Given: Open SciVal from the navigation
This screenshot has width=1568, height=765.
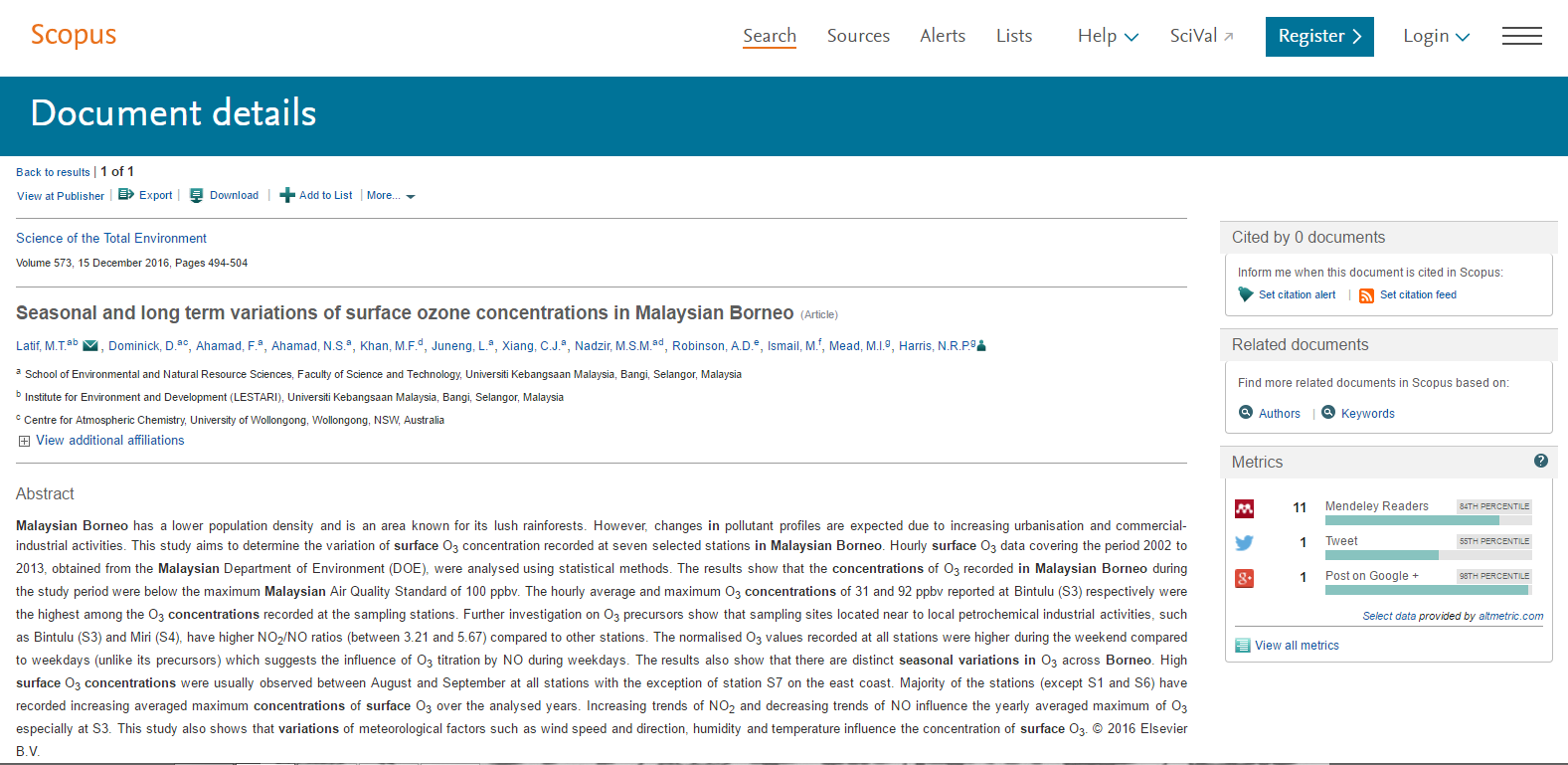Looking at the screenshot, I should pos(1193,36).
